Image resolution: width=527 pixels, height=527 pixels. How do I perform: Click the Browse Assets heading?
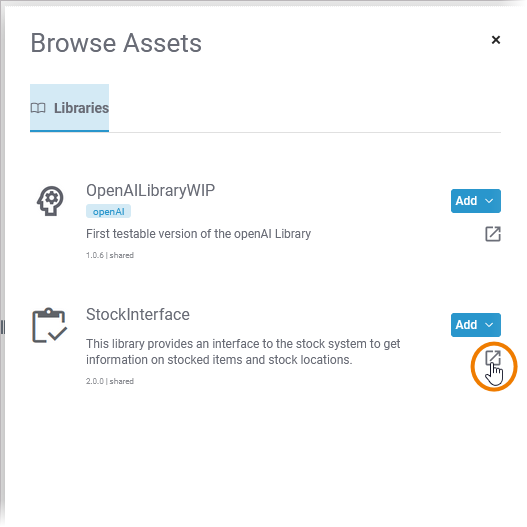pyautogui.click(x=116, y=43)
